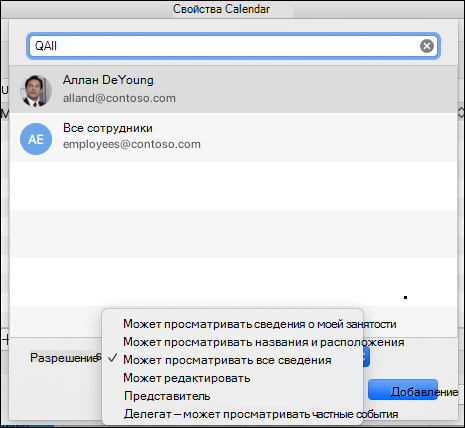This screenshot has height=428, width=465.
Task: Click the plus icon at the left edge
Action: coord(6,340)
